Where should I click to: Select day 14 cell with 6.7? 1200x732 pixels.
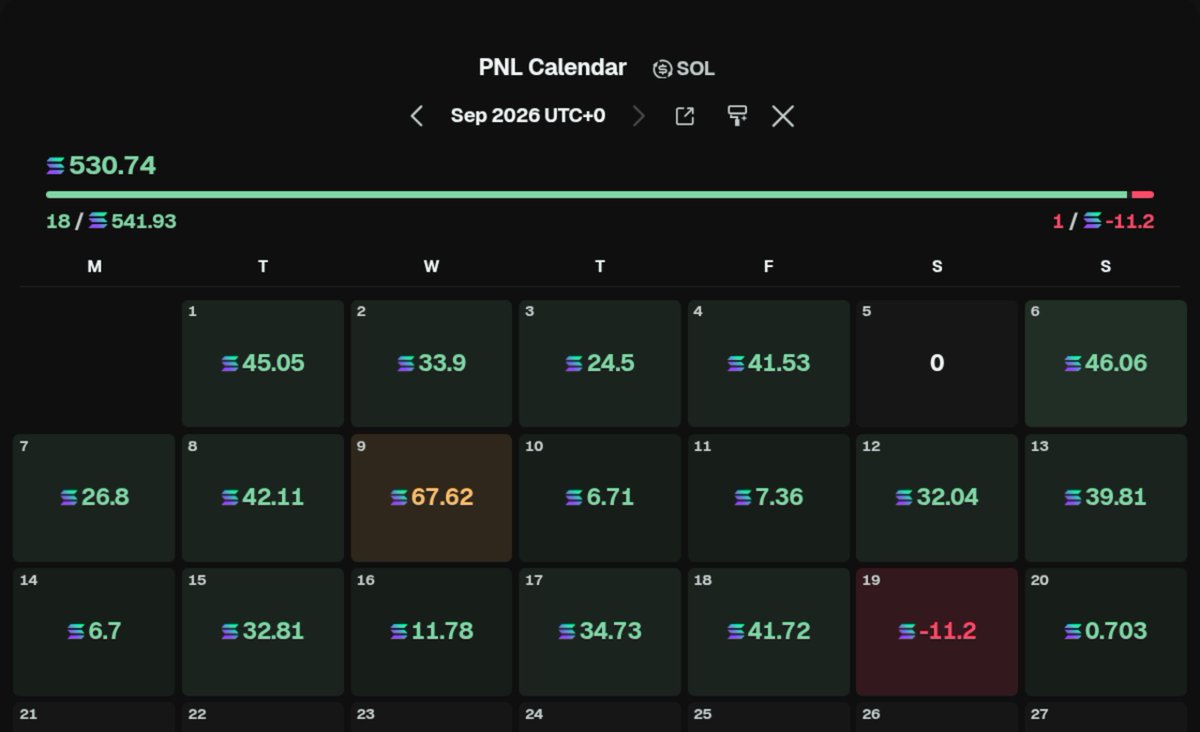coord(94,632)
